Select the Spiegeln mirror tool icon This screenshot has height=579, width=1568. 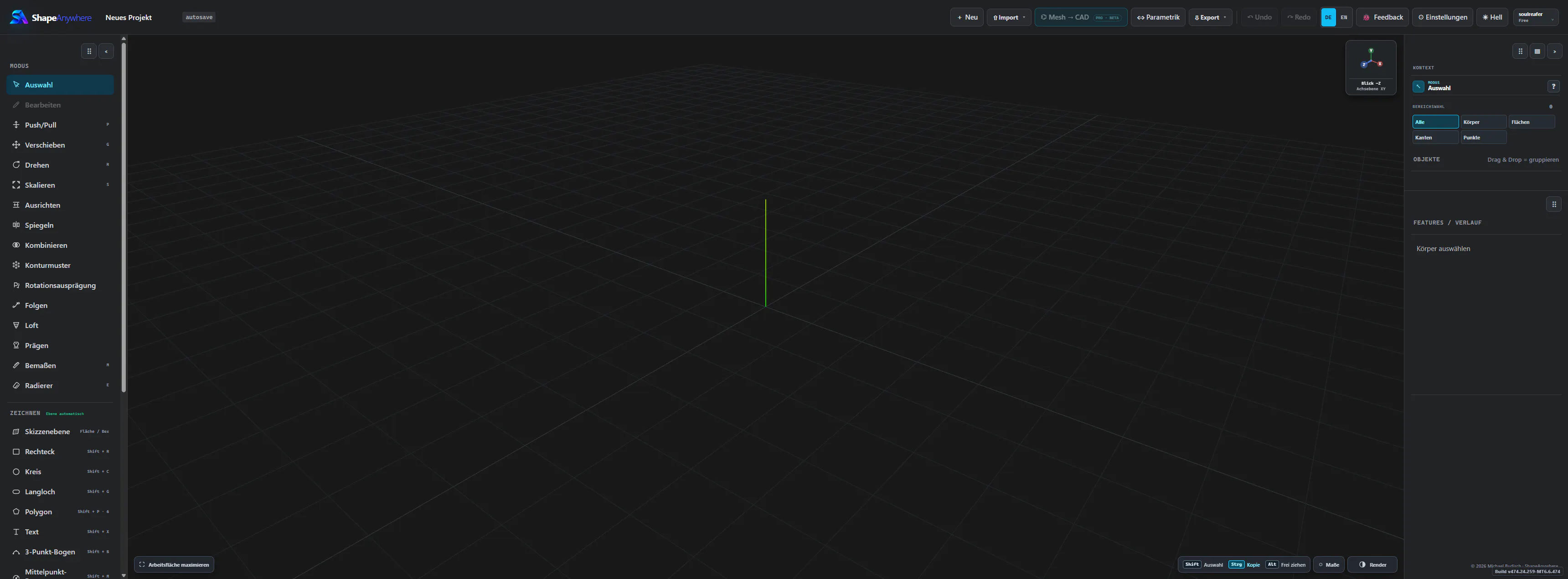tap(16, 225)
